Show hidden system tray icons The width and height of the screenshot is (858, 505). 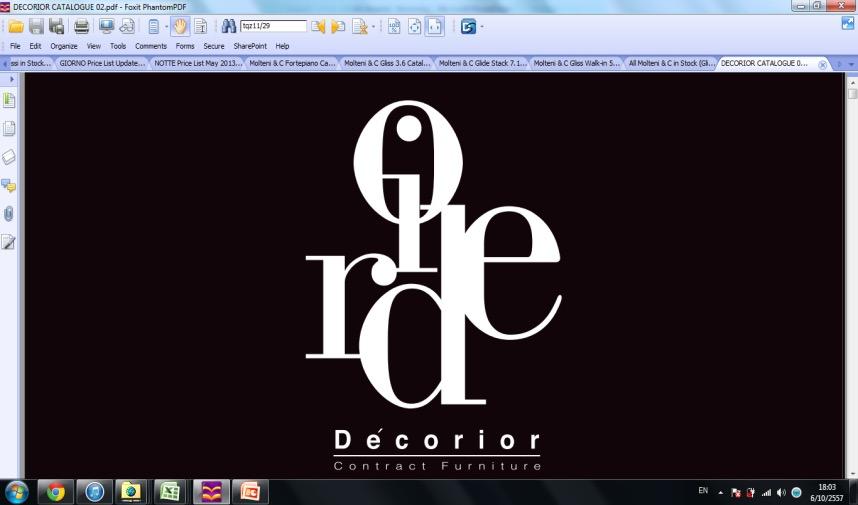[x=721, y=492]
